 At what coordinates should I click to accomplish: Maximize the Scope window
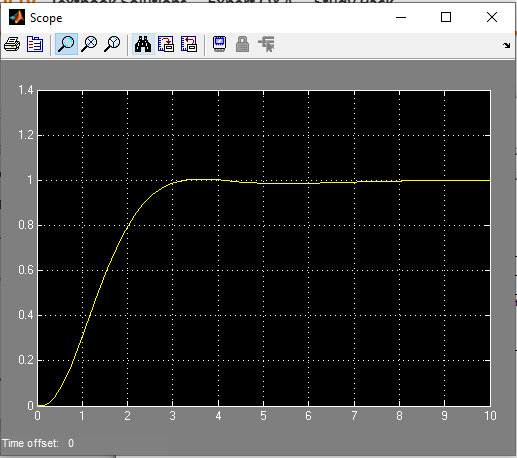pos(446,17)
